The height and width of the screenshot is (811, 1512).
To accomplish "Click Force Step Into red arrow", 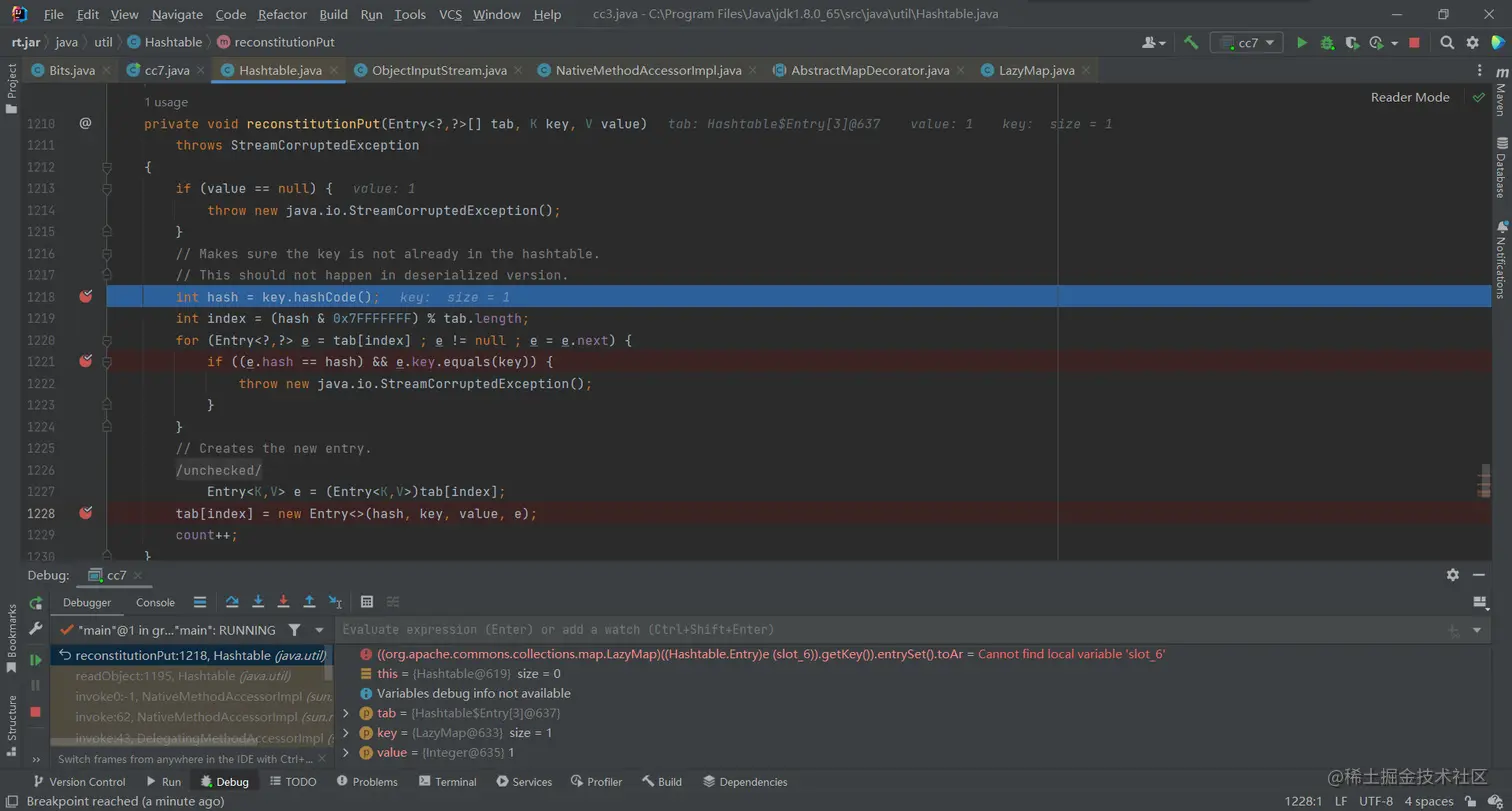I will click(x=283, y=602).
